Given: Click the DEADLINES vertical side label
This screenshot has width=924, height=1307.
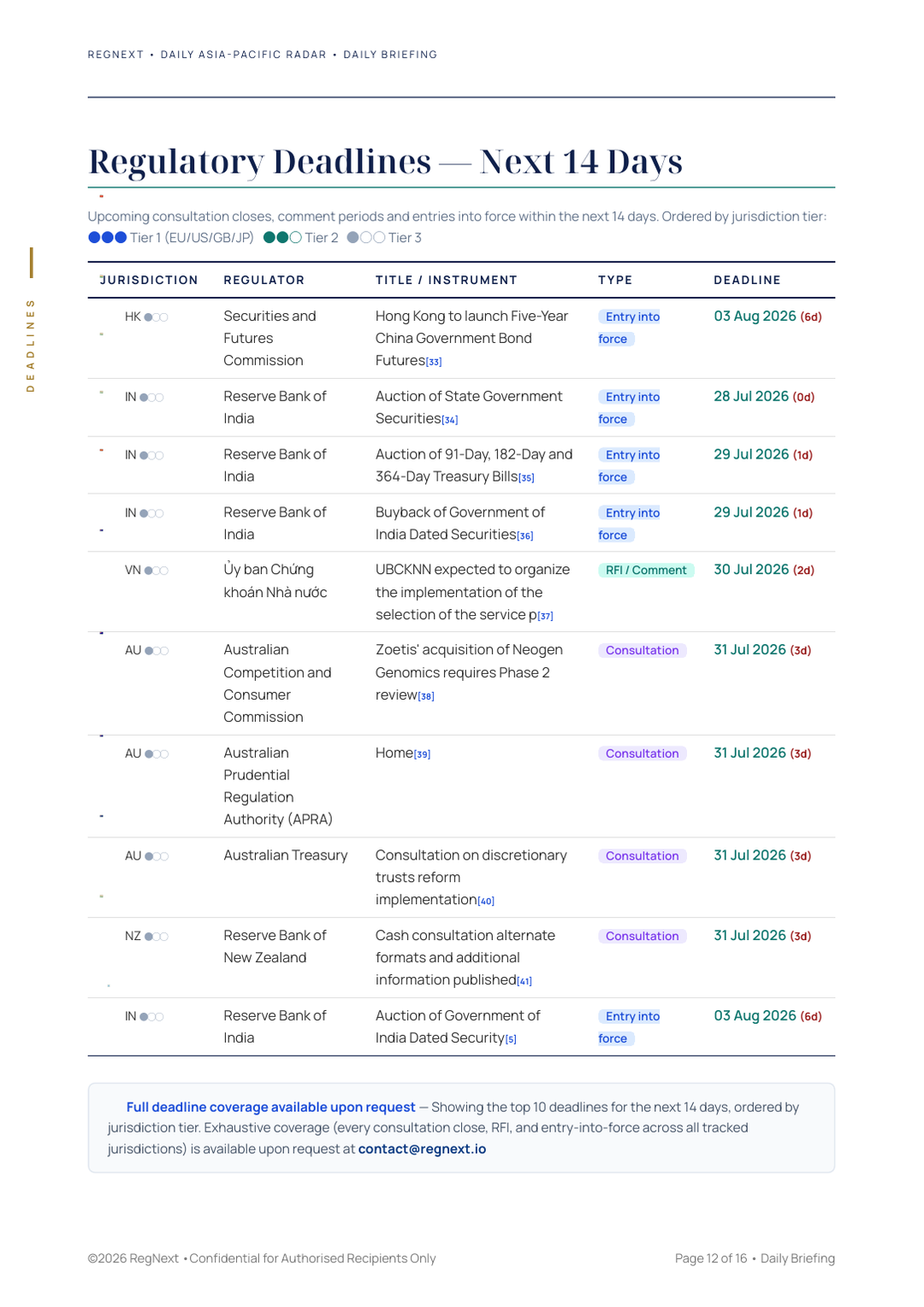Looking at the screenshot, I should coord(31,345).
